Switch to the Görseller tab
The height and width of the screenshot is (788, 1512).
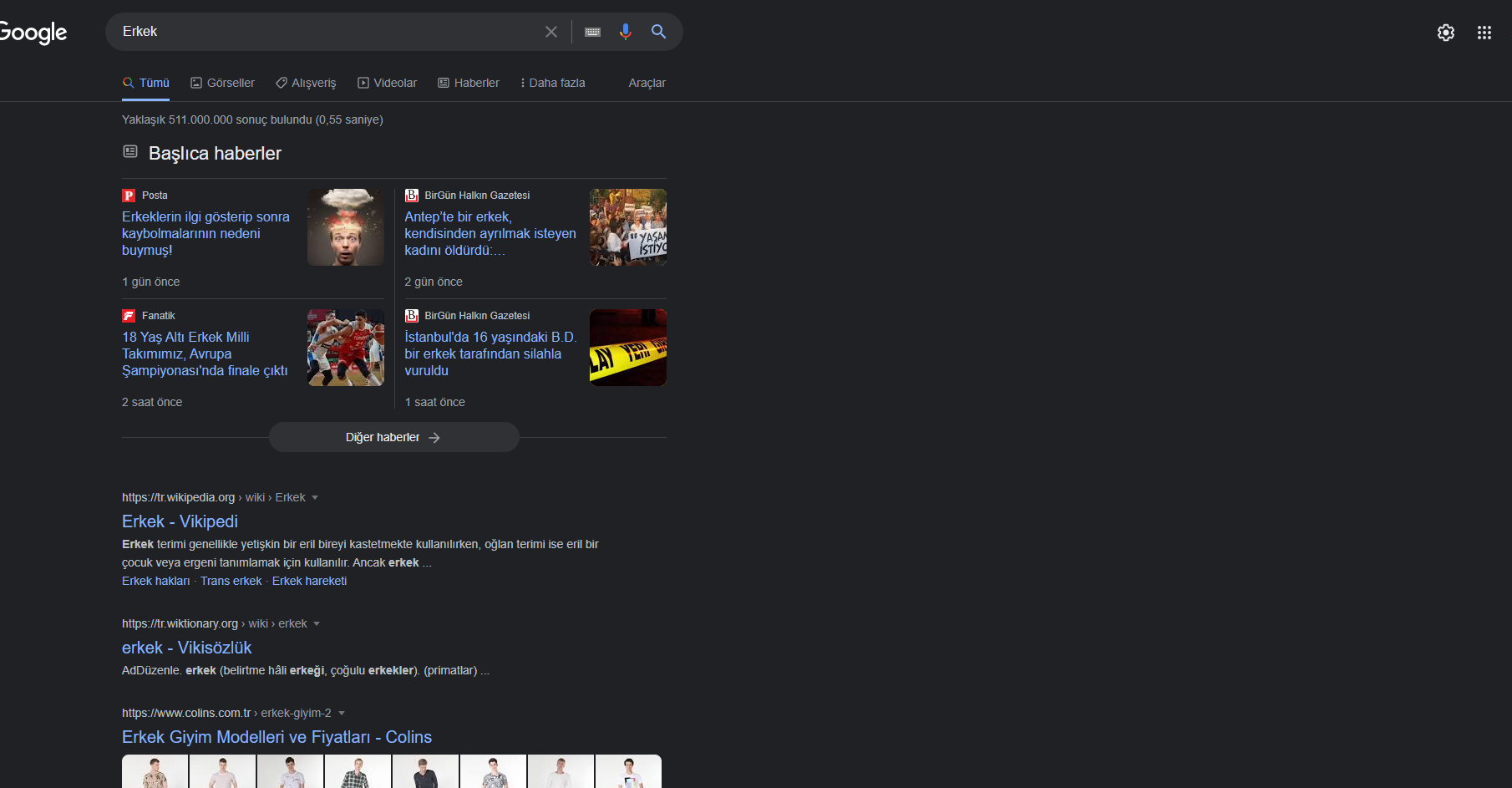[222, 83]
